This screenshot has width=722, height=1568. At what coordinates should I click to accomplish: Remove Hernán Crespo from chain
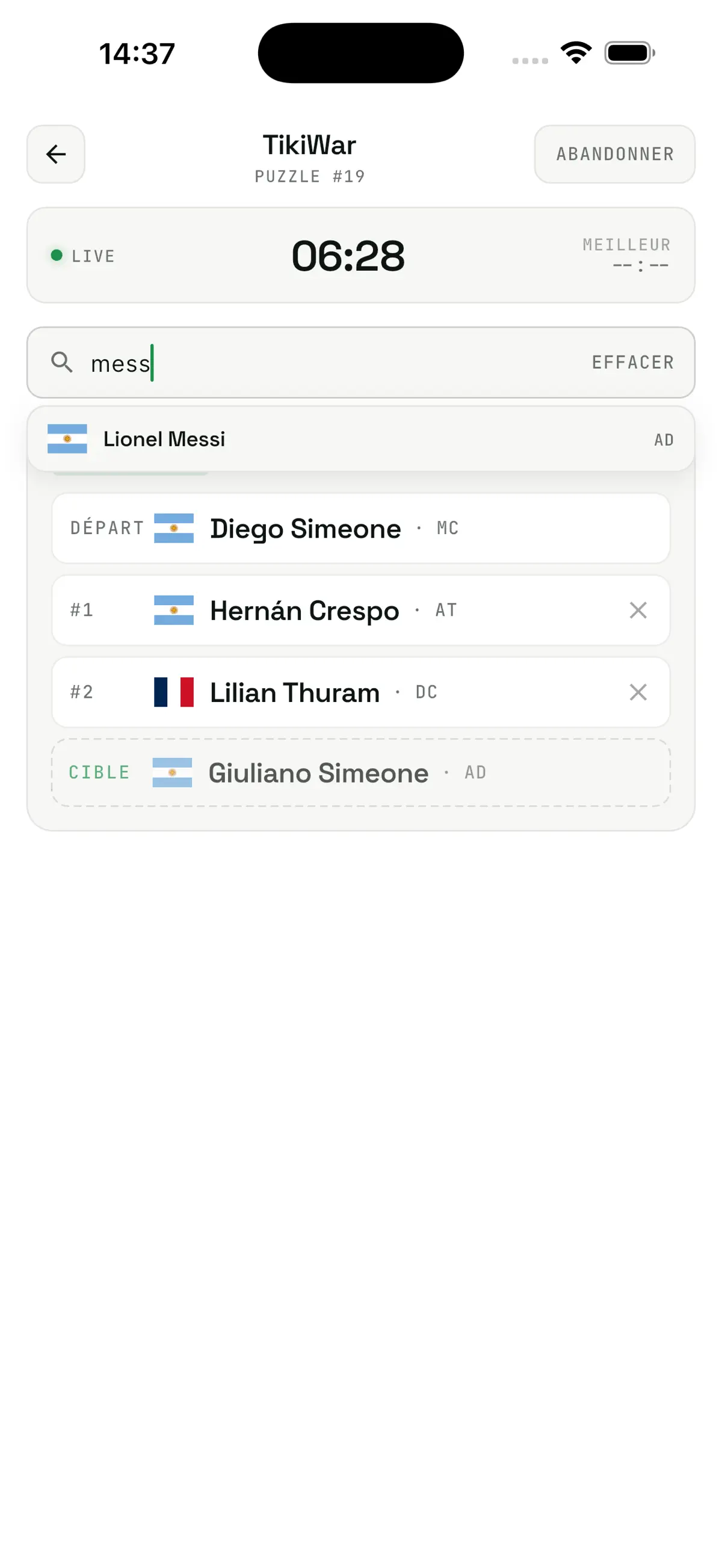pos(637,610)
